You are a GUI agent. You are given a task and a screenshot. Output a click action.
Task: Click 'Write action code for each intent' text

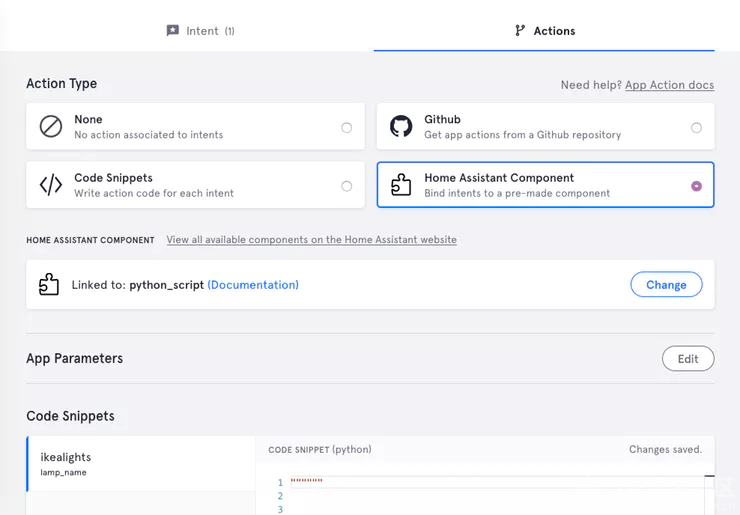[x=154, y=194]
